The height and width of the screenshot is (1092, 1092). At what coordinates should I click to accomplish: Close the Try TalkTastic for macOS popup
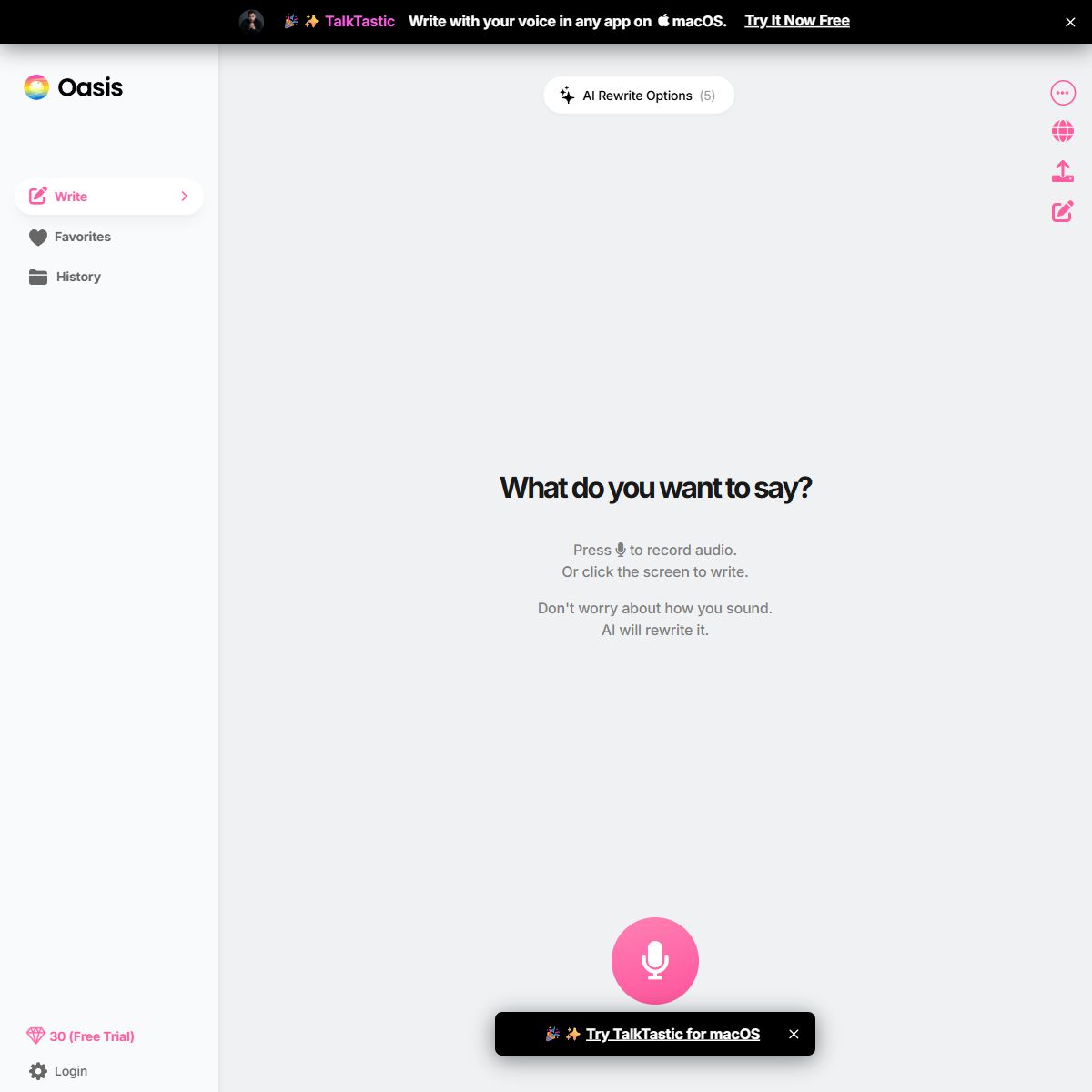[794, 1034]
